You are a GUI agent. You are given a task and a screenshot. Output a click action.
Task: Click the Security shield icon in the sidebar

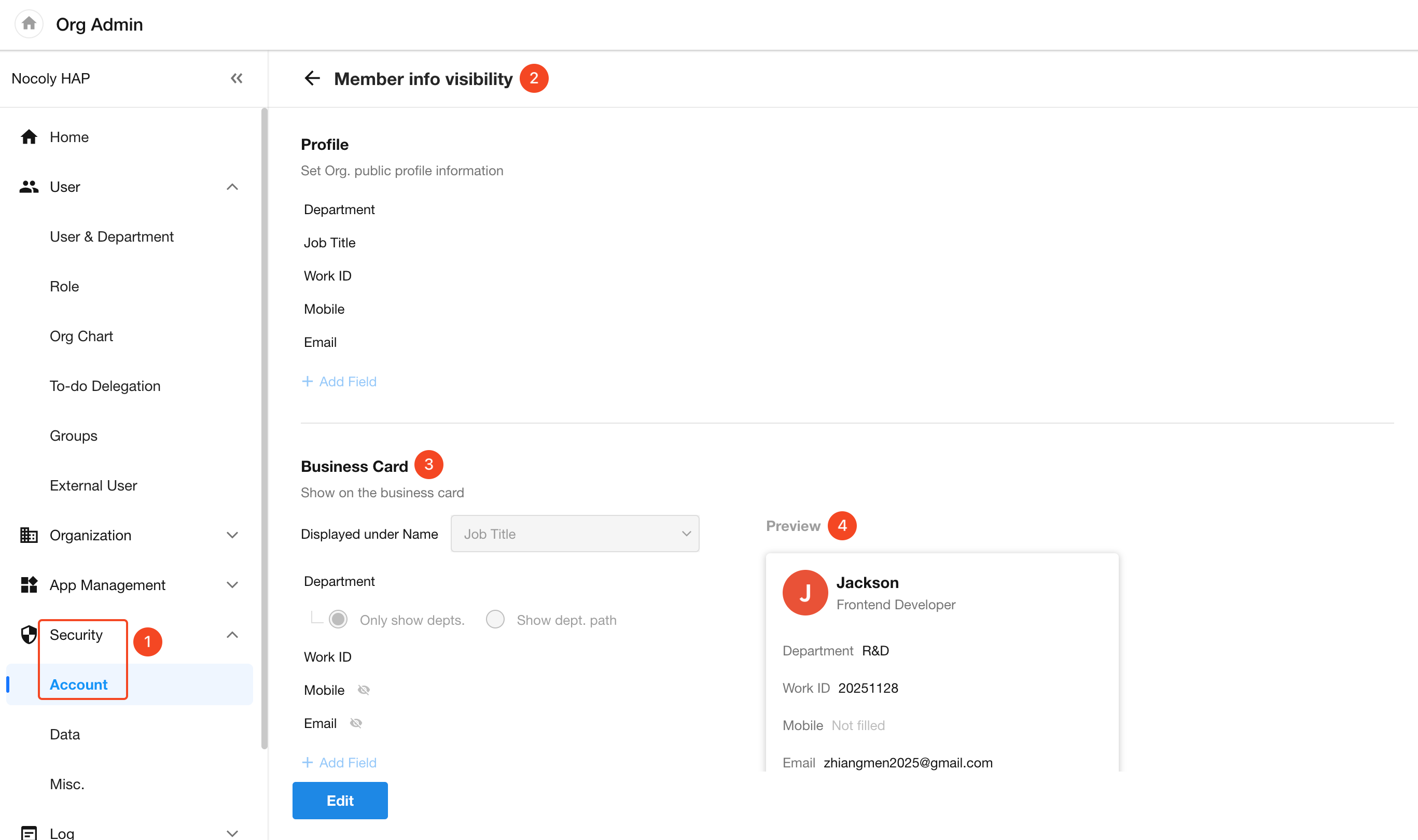point(29,635)
